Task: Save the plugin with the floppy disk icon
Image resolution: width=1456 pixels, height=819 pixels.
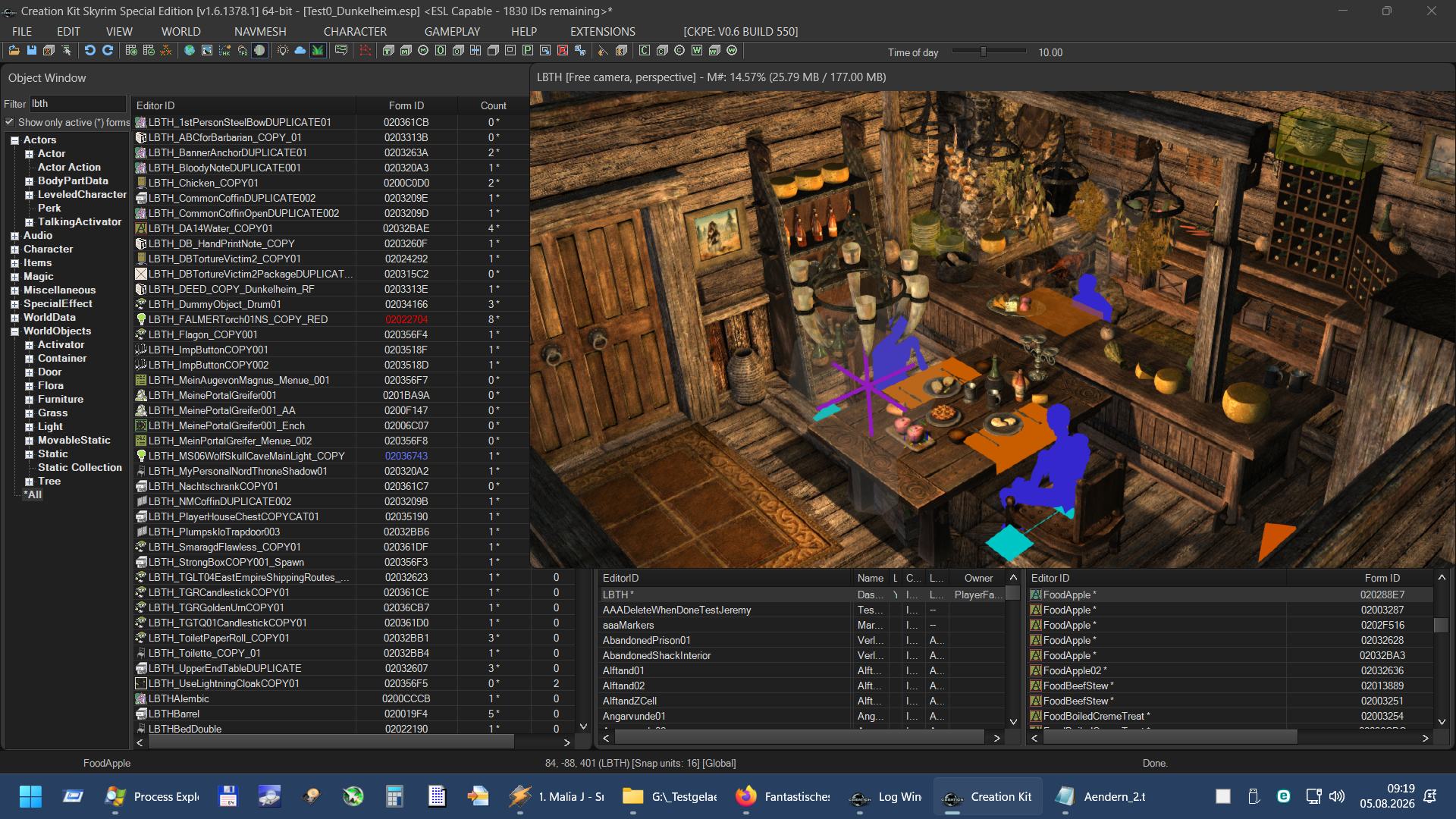Action: (x=31, y=51)
